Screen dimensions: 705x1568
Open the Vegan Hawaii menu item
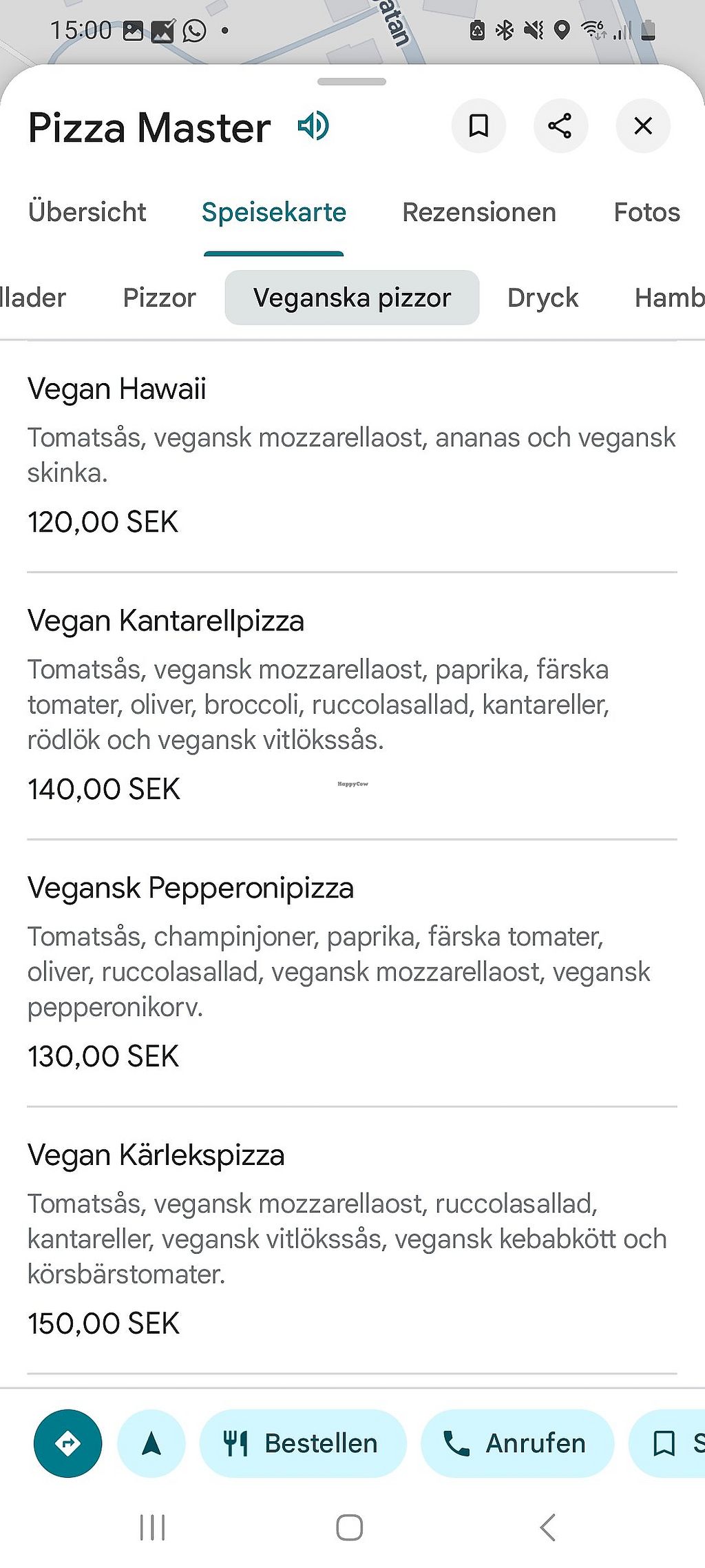(117, 389)
